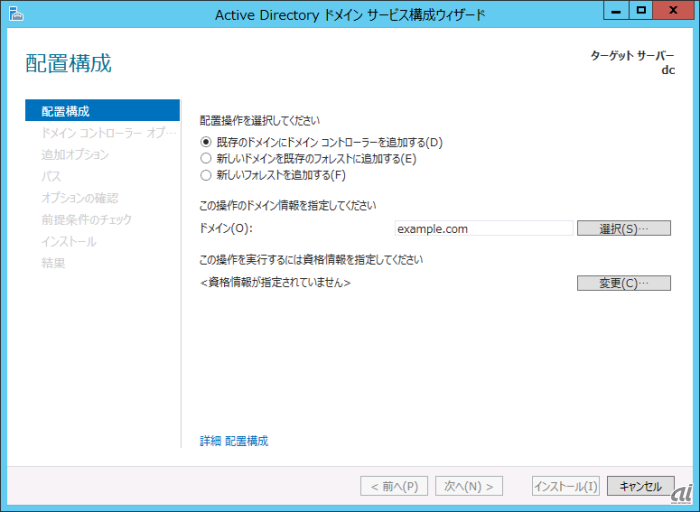The width and height of the screenshot is (700, 512).
Task: Click the ターゲット サーバー label
Action: coord(633,55)
